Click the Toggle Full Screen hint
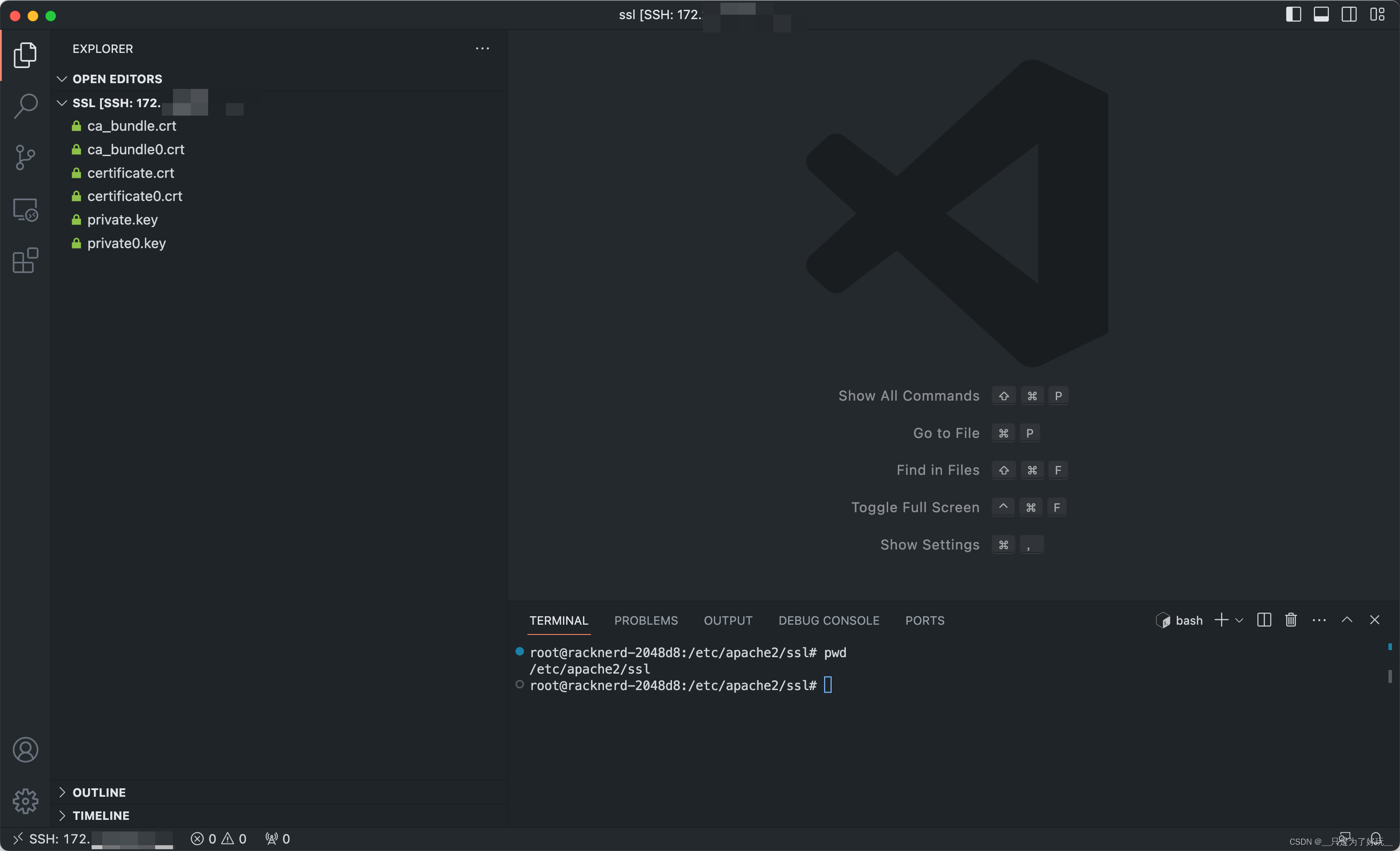 click(915, 507)
